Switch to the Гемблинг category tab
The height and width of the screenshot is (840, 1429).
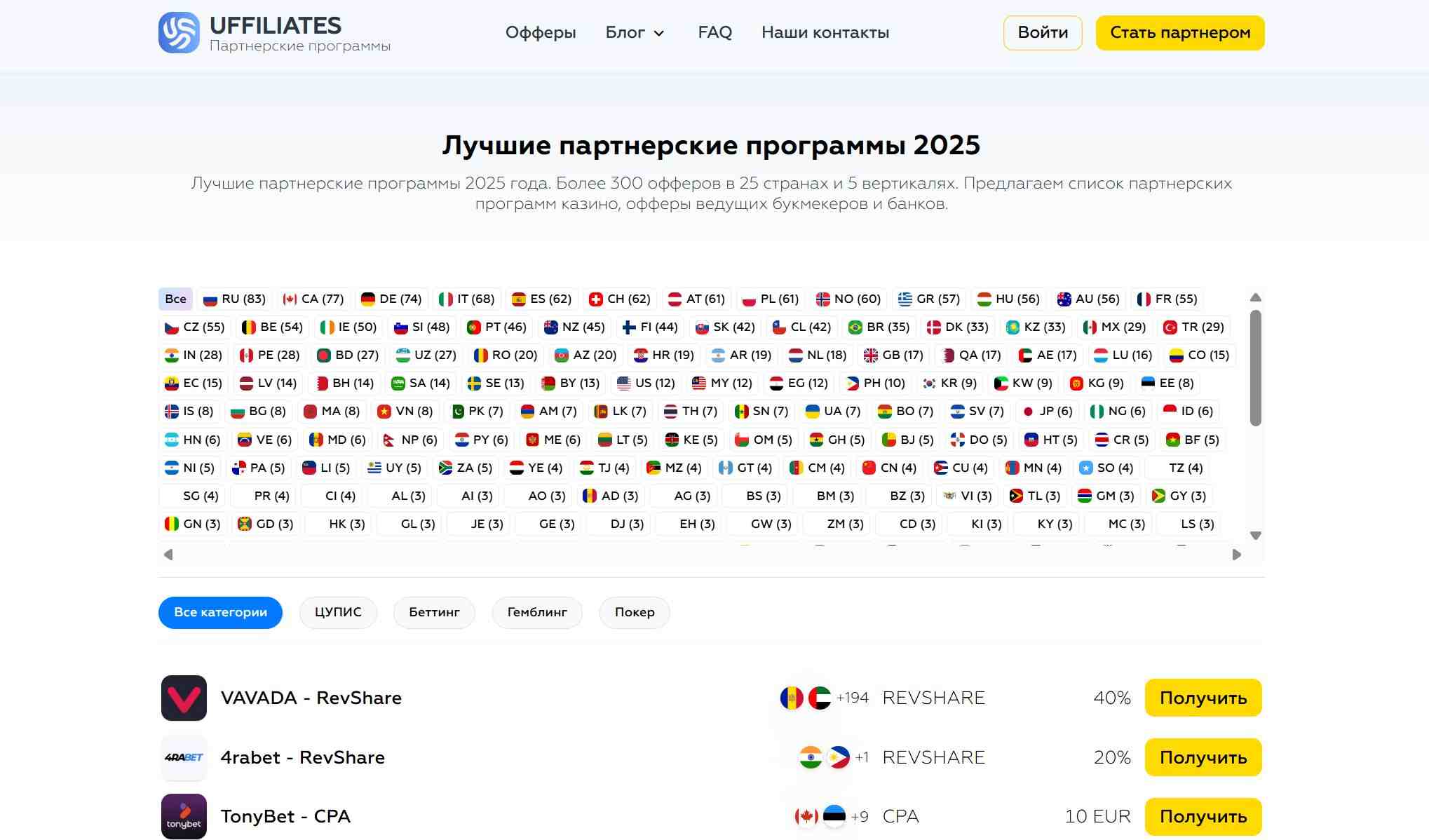[x=537, y=612]
